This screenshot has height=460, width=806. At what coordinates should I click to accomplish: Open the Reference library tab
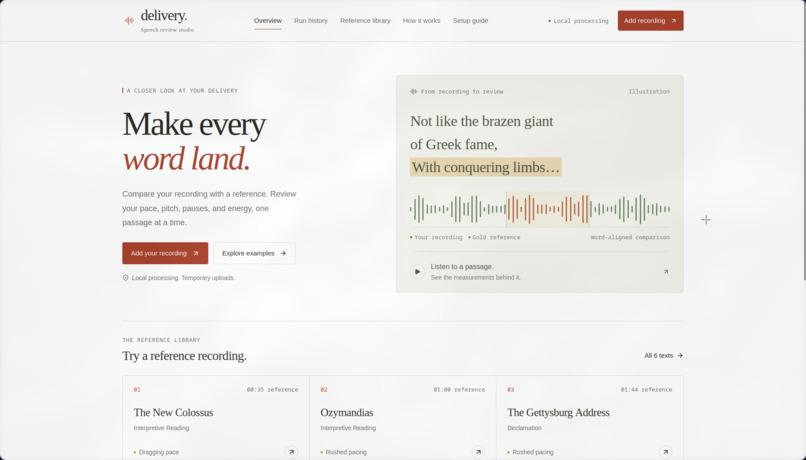365,21
